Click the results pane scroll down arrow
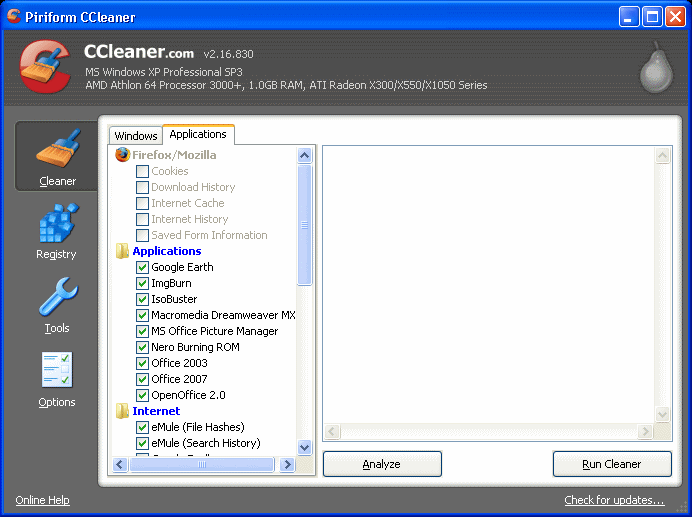Screen dimensions: 692x517 click(x=662, y=414)
